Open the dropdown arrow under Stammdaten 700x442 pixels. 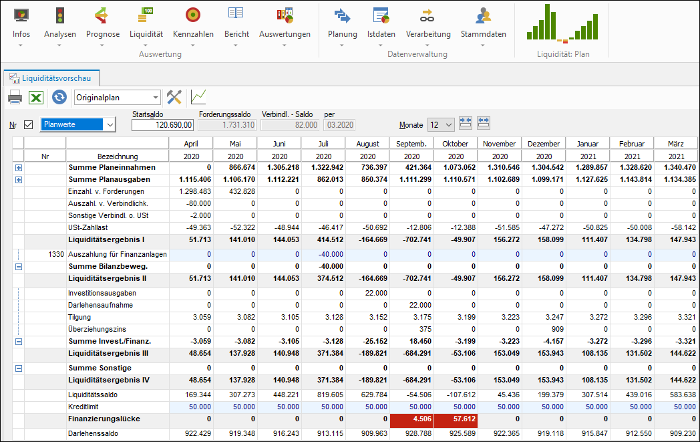point(483,45)
